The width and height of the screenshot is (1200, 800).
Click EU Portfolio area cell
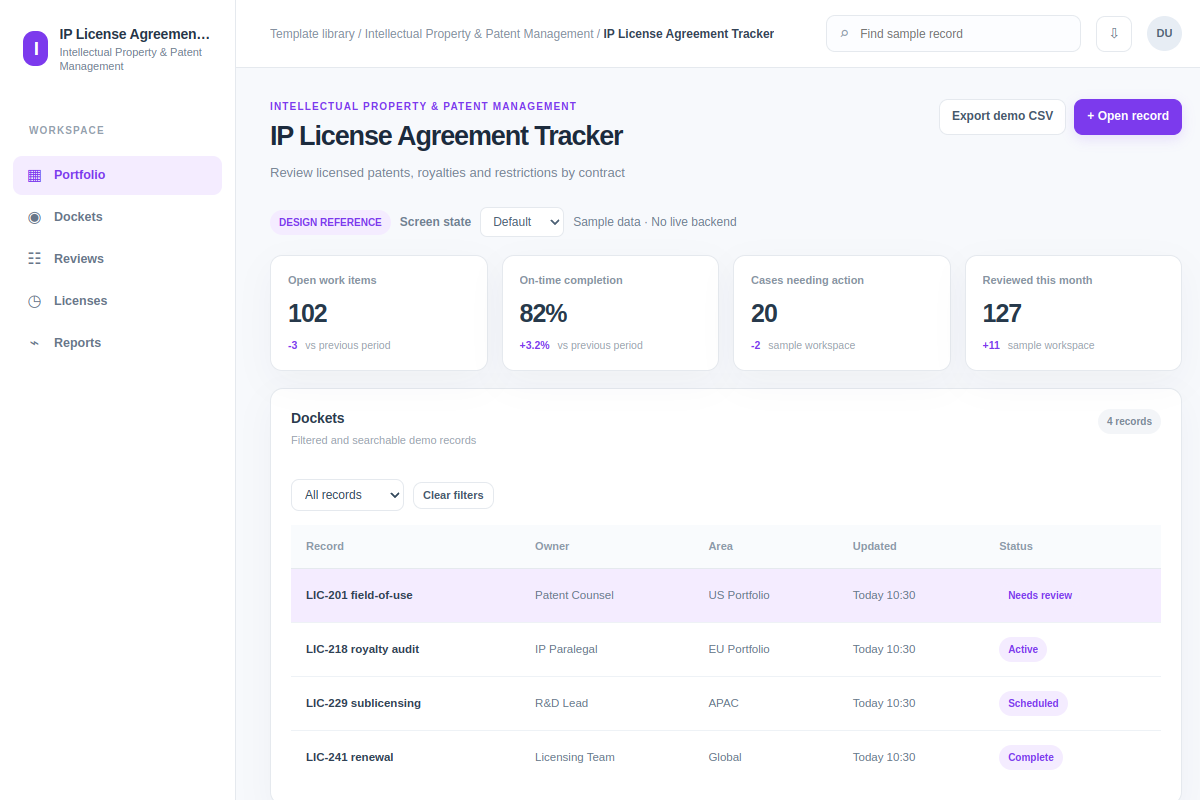pyautogui.click(x=739, y=649)
